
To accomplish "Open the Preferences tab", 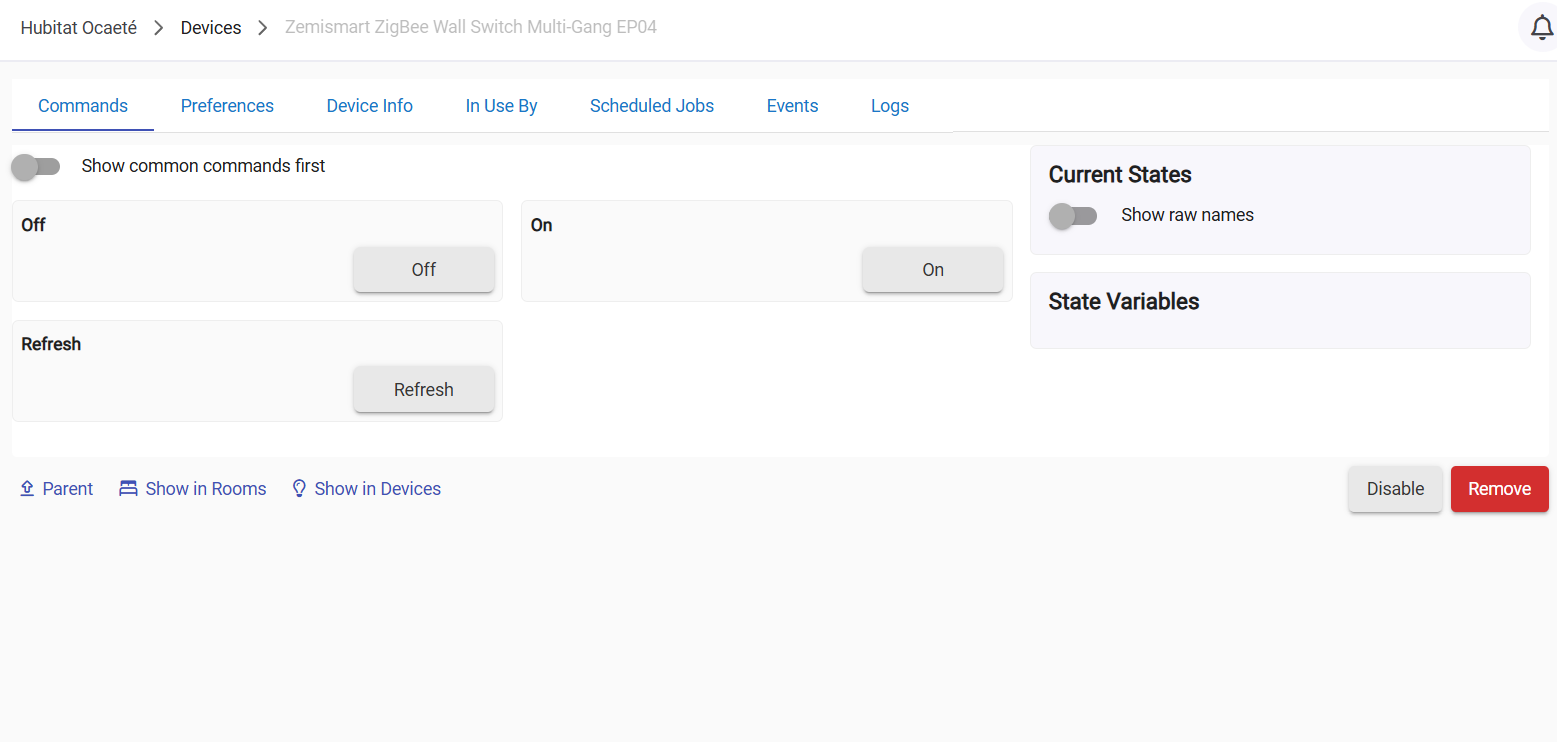I will tap(227, 106).
